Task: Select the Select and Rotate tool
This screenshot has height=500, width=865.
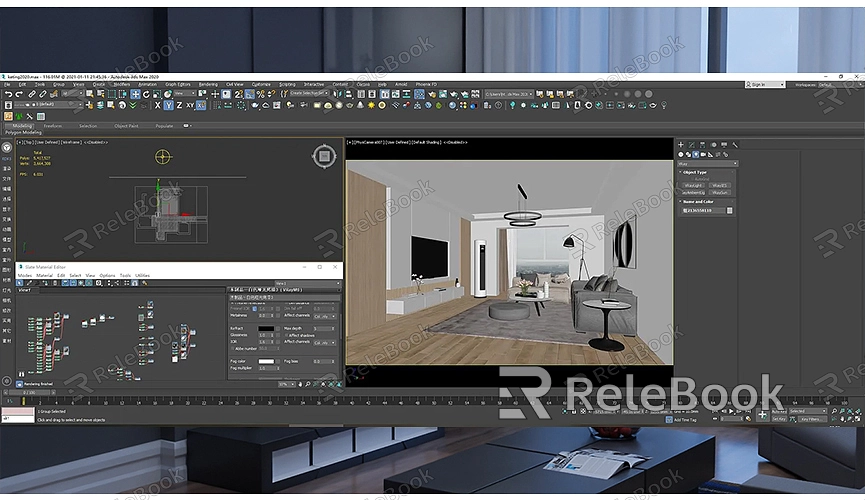Action: (x=146, y=94)
